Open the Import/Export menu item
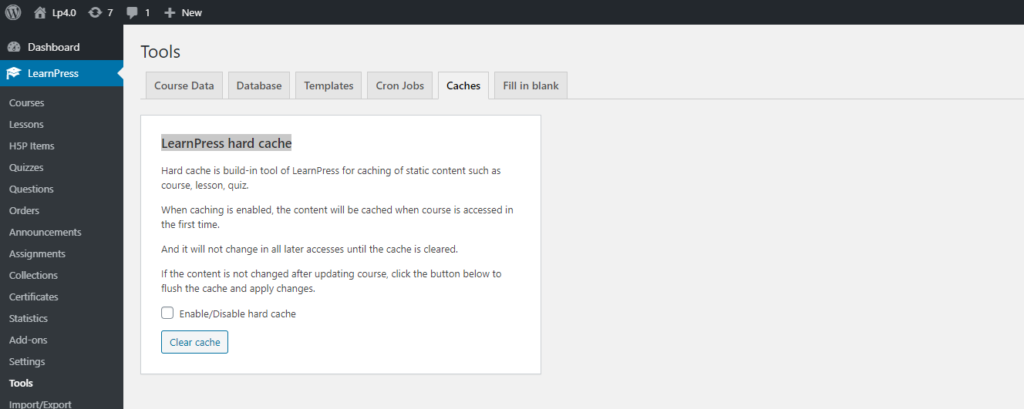The height and width of the screenshot is (409, 1024). pyautogui.click(x=35, y=404)
